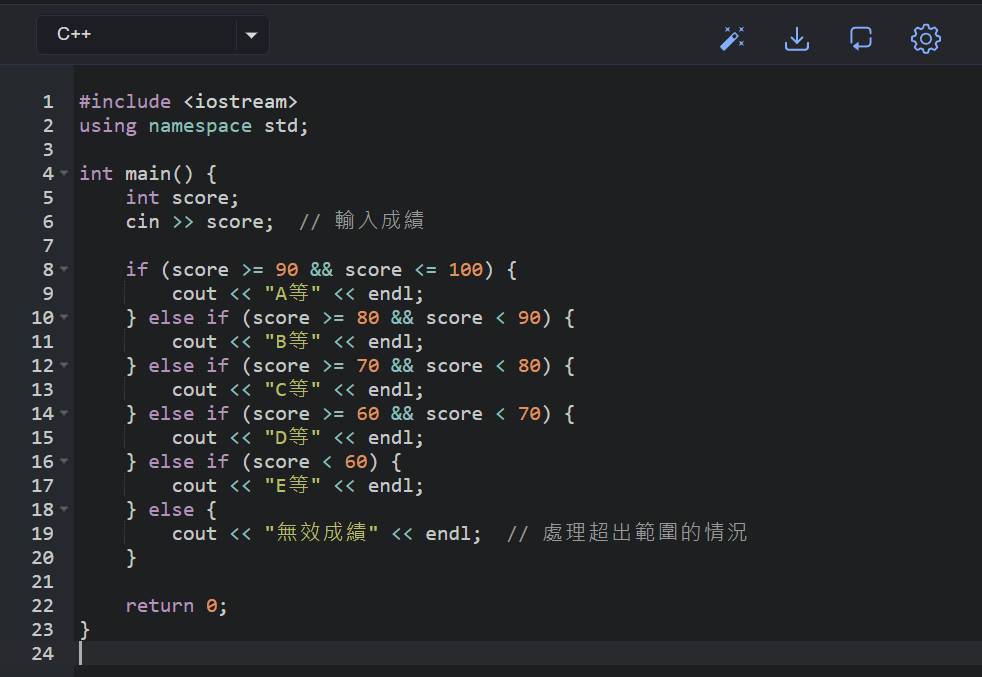982x677 pixels.
Task: Click line number 24 in the gutter
Action: (43, 653)
